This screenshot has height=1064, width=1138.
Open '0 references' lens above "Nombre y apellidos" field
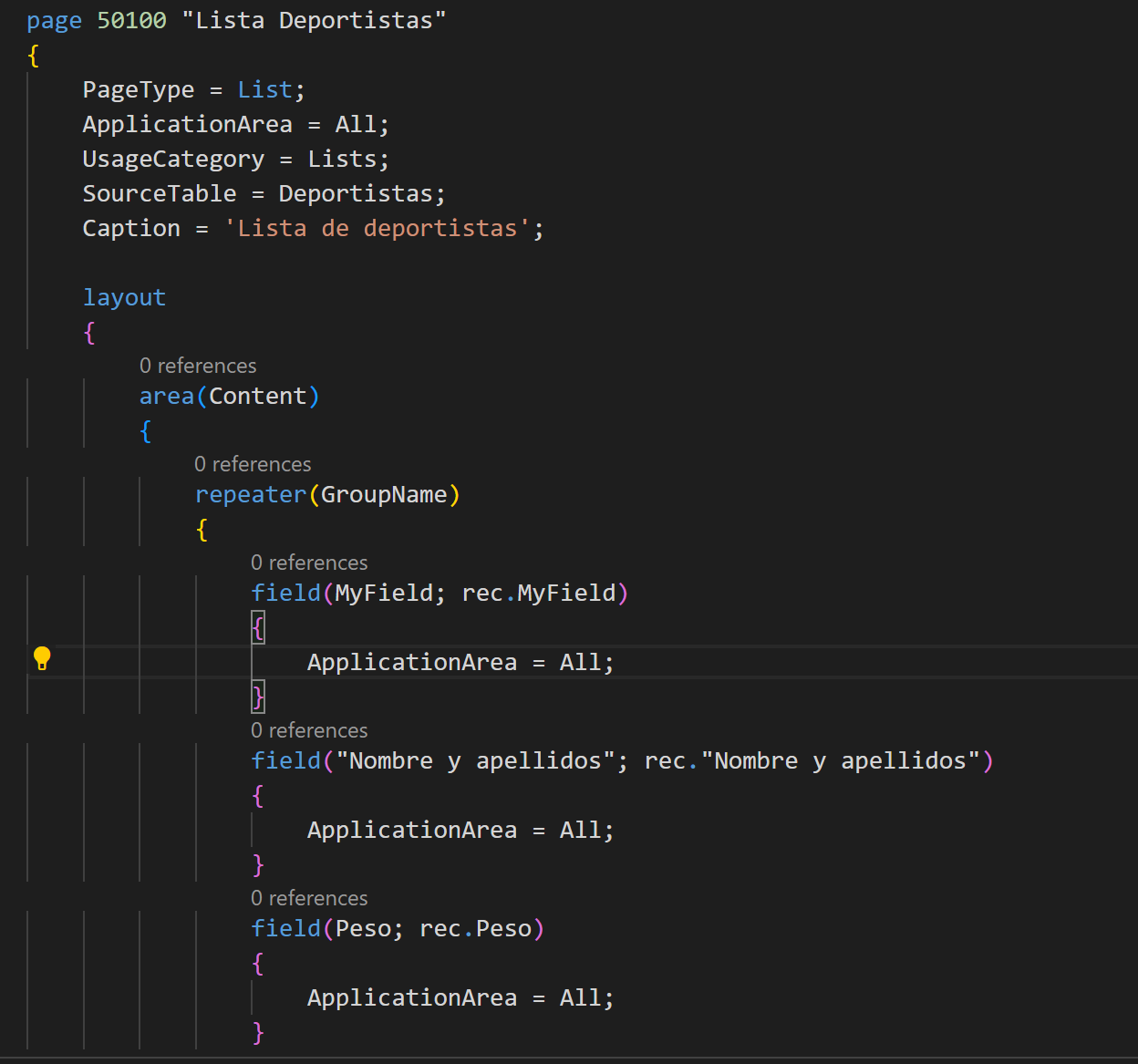coord(309,730)
